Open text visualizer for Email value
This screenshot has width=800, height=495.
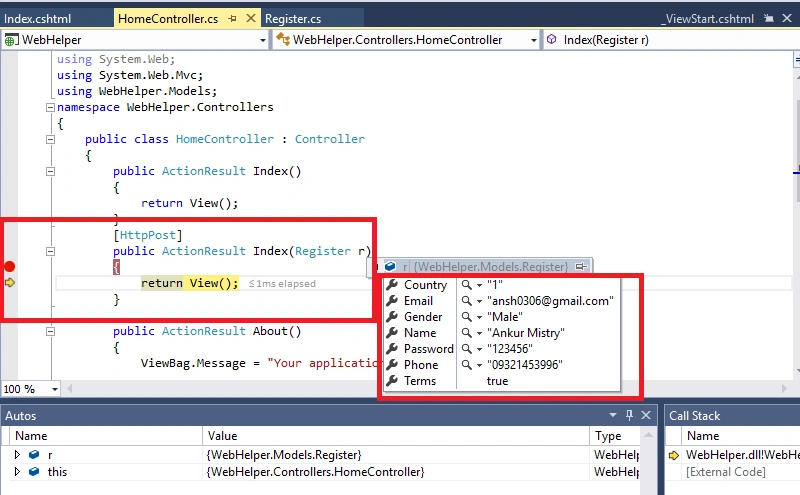[x=466, y=301]
